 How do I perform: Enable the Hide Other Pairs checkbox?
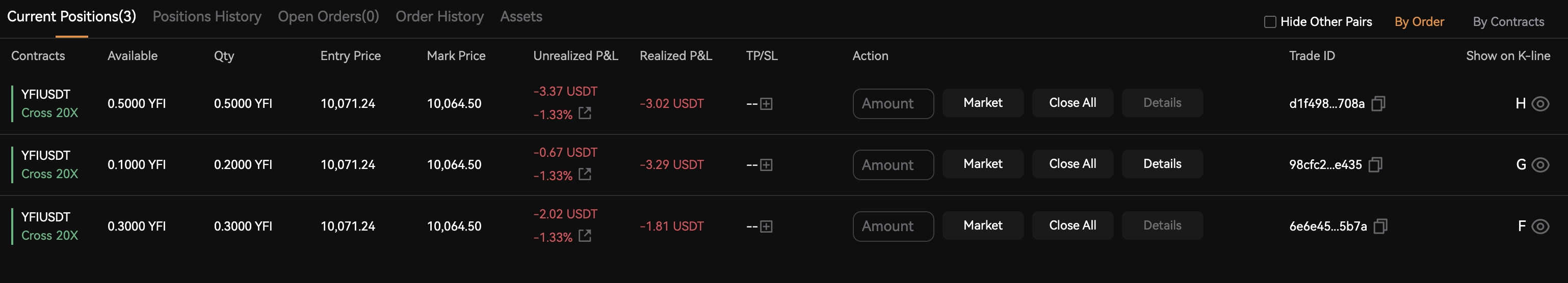(1270, 22)
